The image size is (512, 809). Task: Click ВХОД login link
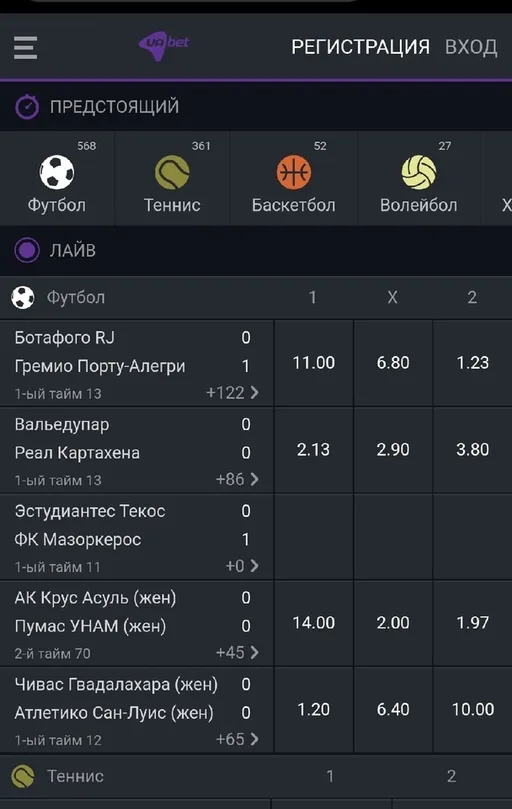coord(471,47)
